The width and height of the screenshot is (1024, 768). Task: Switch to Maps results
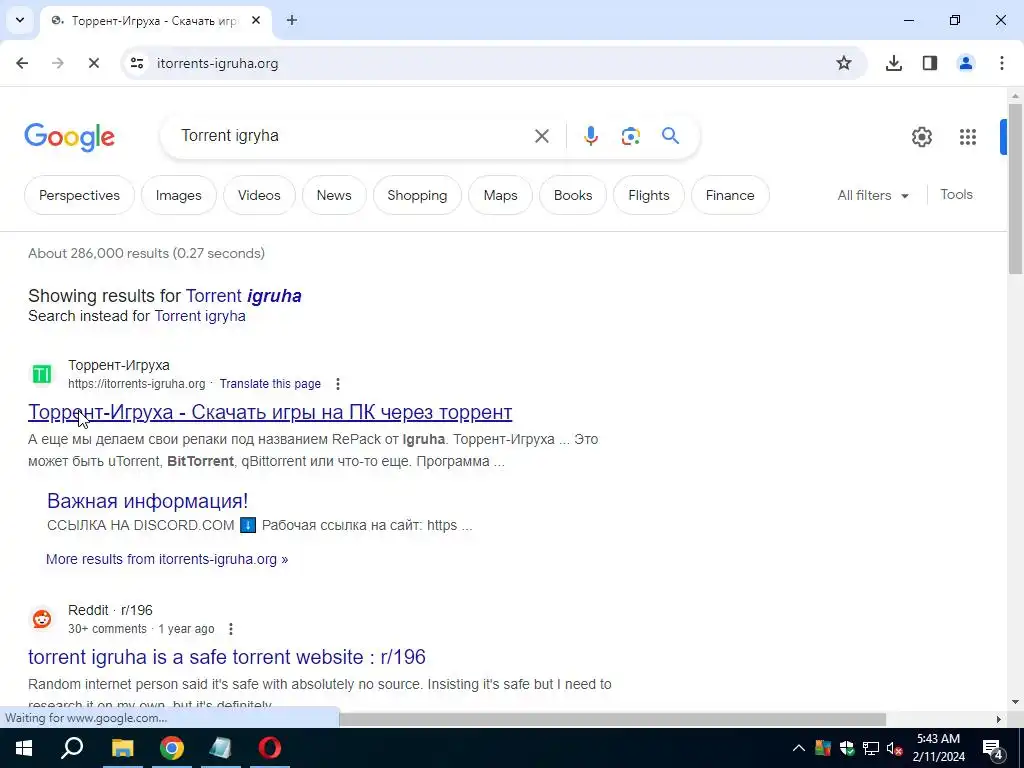click(500, 195)
